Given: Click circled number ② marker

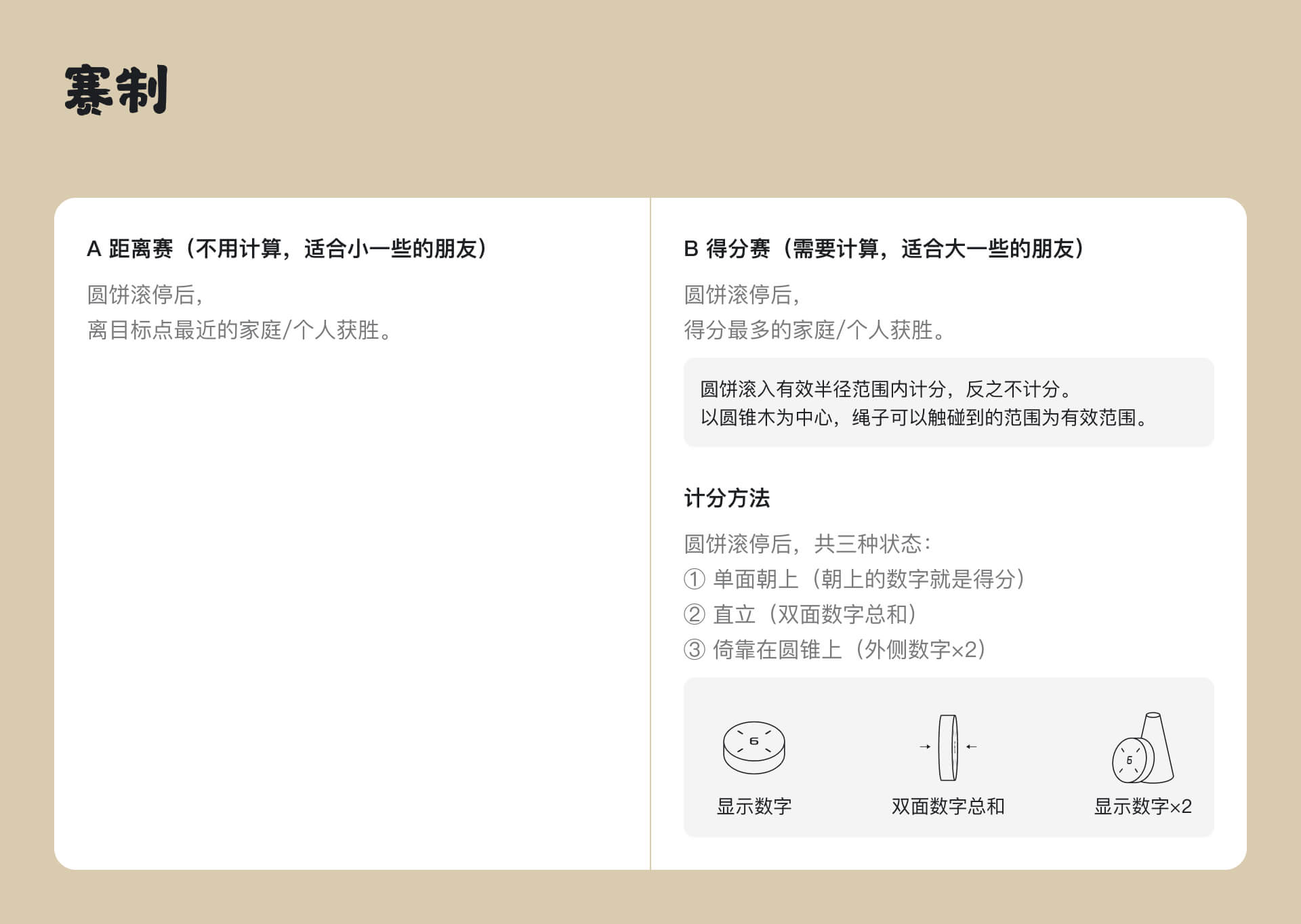Looking at the screenshot, I should pos(694,614).
